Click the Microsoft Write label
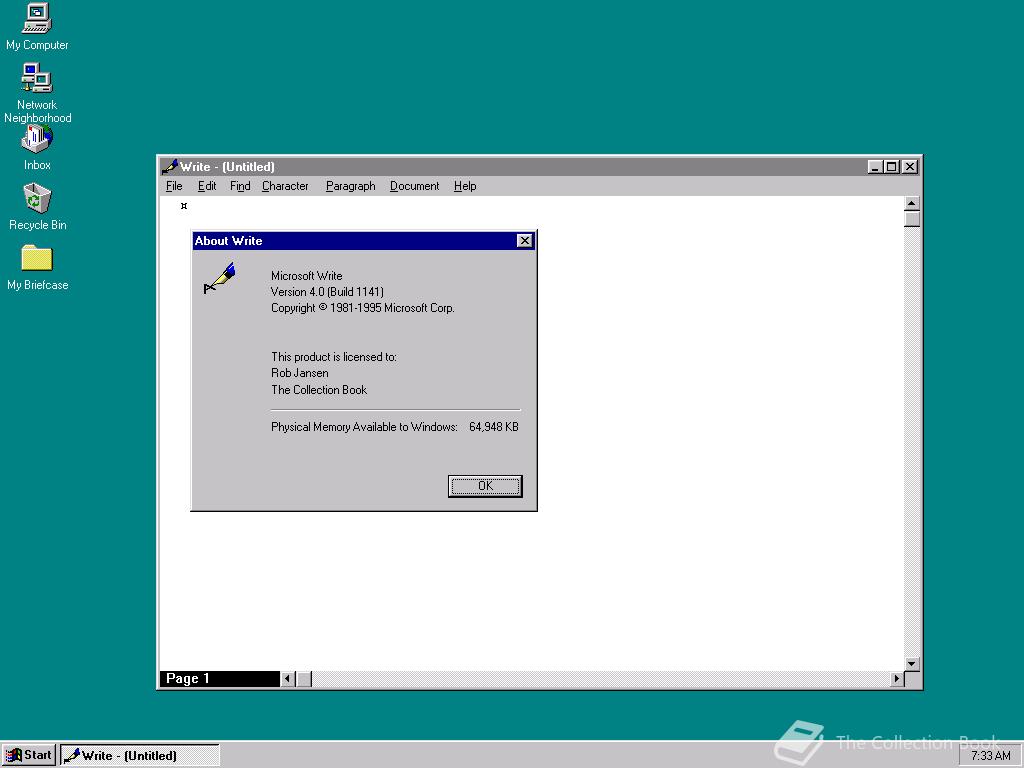Viewport: 1024px width, 768px height. (x=307, y=276)
